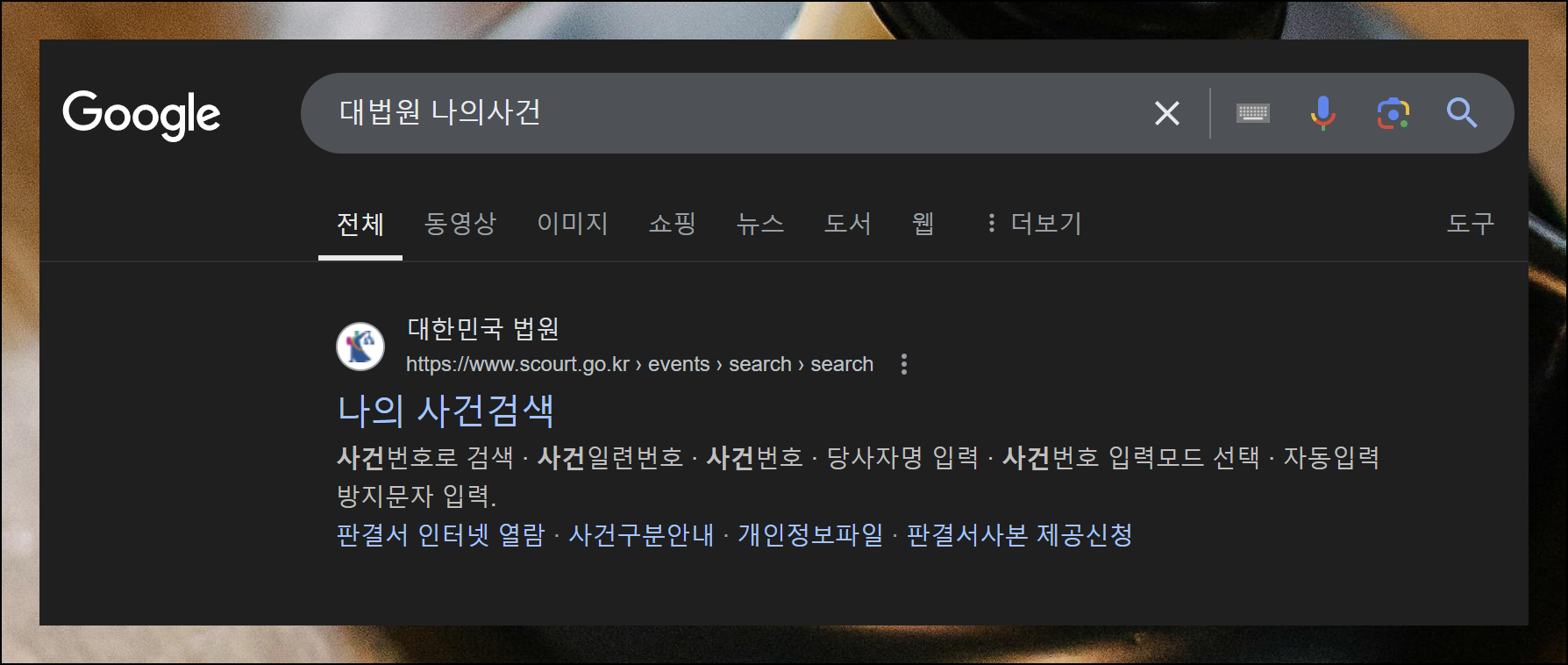Open the 판결서 인터넷 열람 sitelink
Screen dimensions: 1568x665
point(441,535)
